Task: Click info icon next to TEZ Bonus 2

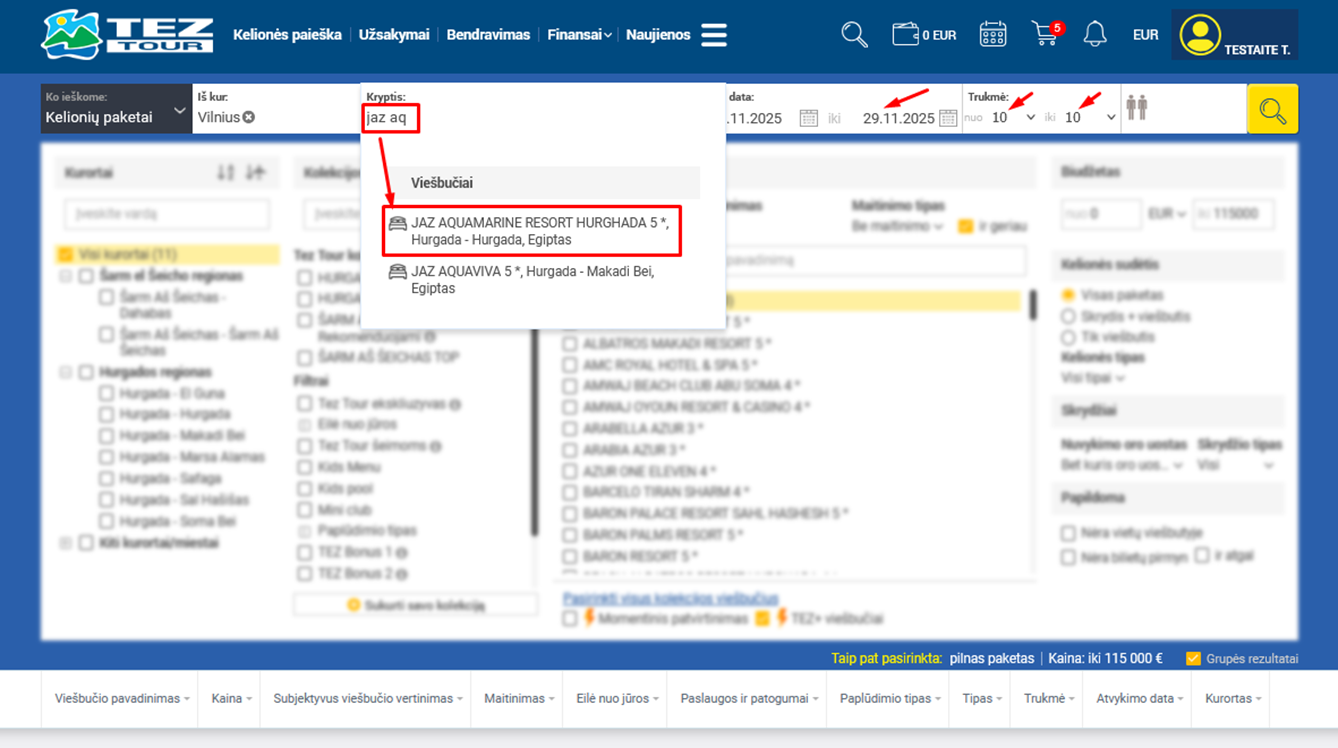Action: pyautogui.click(x=401, y=574)
